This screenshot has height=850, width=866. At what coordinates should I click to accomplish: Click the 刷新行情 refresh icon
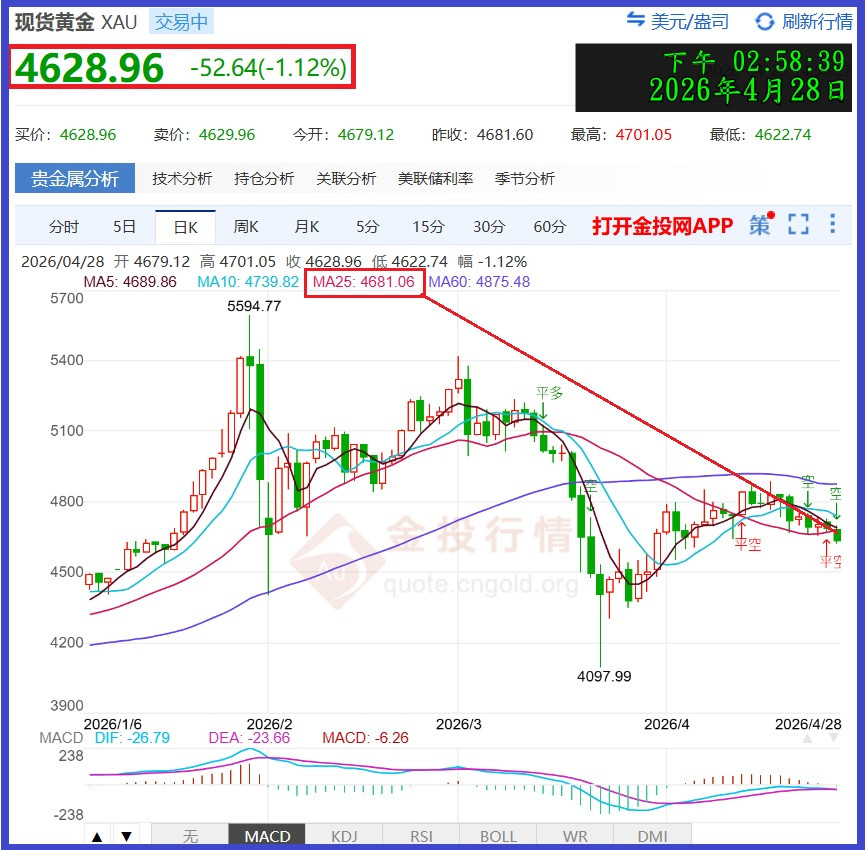[x=764, y=22]
